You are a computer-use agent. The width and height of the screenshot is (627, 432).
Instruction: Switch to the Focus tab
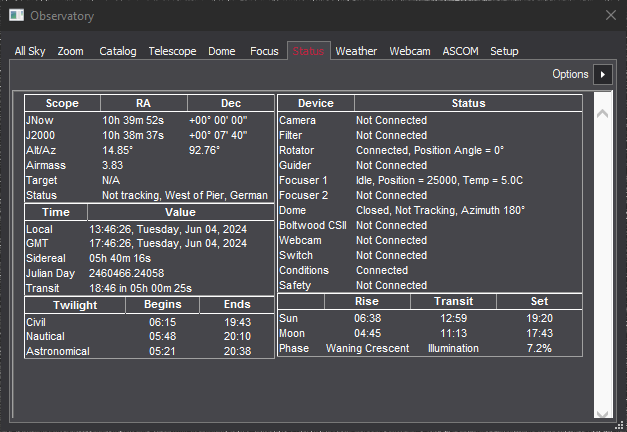264,51
